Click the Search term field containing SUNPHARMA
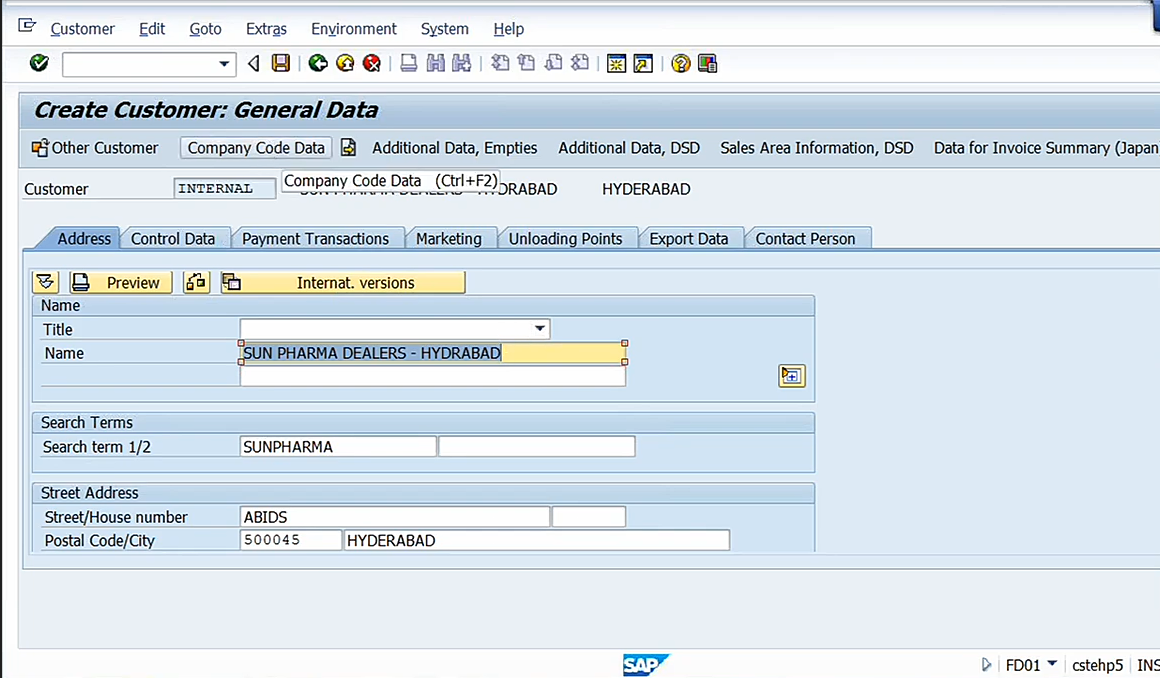The image size is (1160, 678). pos(338,446)
